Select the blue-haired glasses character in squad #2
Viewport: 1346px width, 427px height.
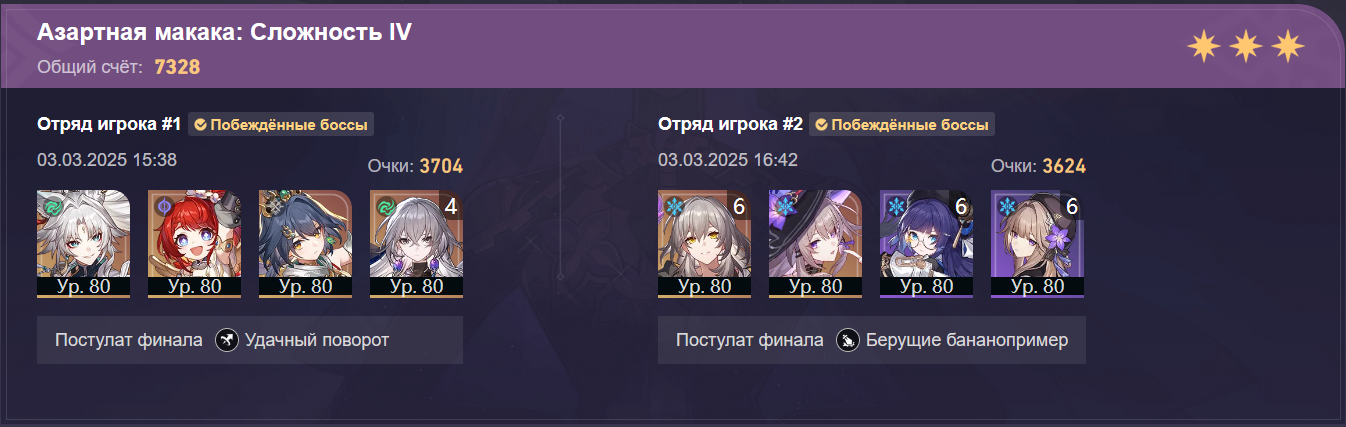926,243
